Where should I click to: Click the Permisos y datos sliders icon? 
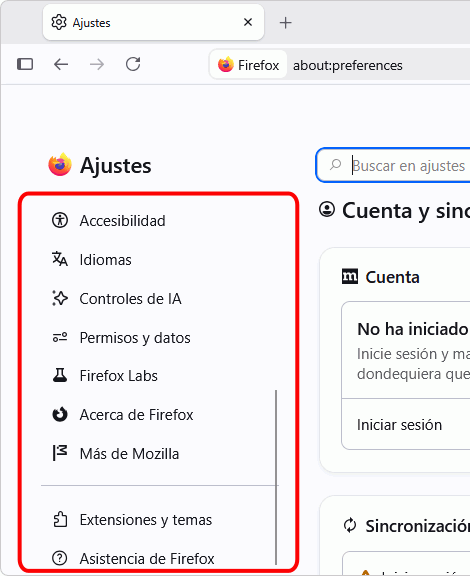tap(60, 337)
